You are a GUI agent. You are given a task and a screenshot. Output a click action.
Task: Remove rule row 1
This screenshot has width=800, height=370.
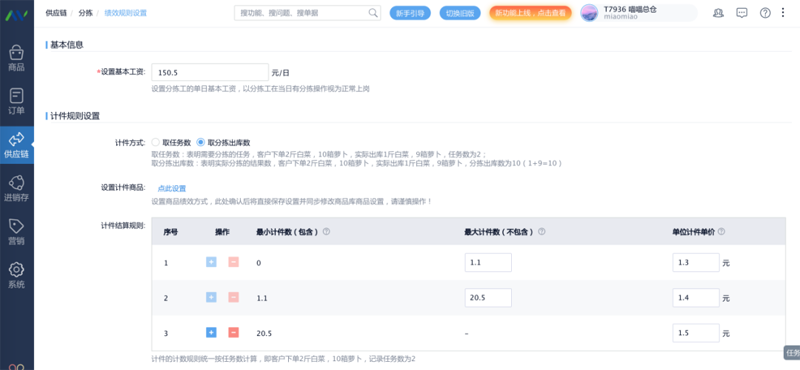[233, 262]
